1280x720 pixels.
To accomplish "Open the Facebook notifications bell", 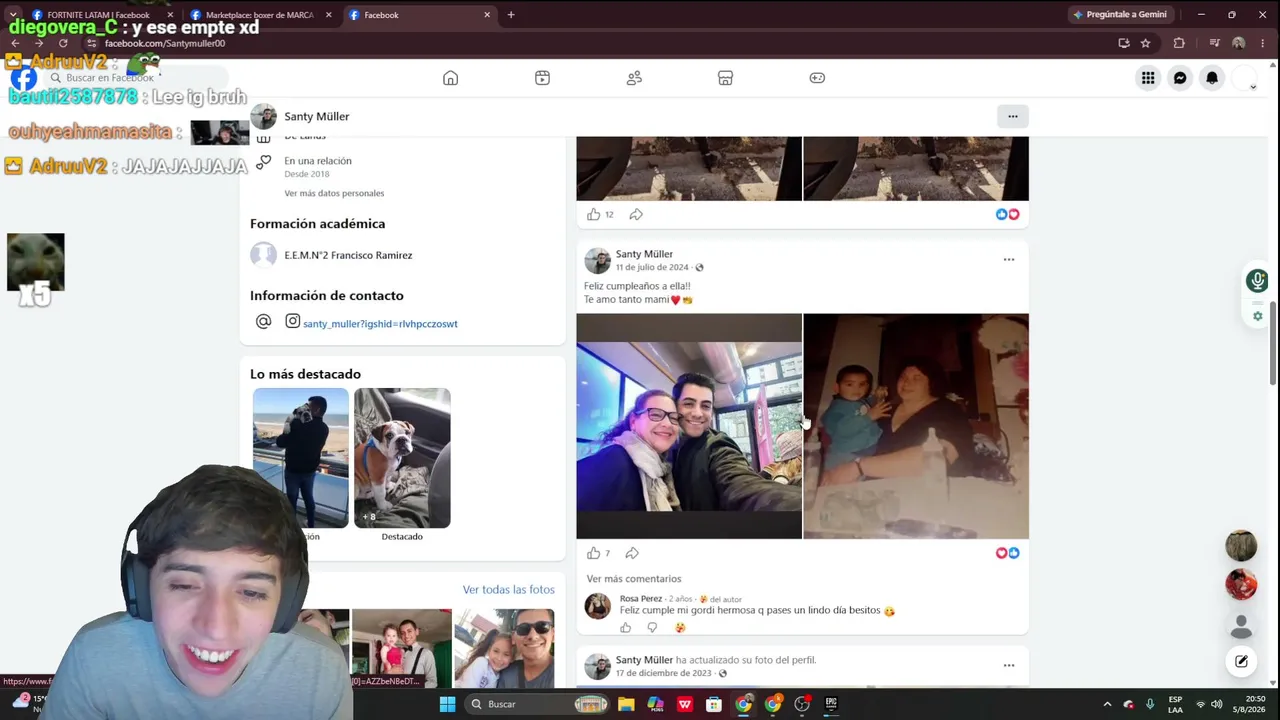I will coord(1212,78).
